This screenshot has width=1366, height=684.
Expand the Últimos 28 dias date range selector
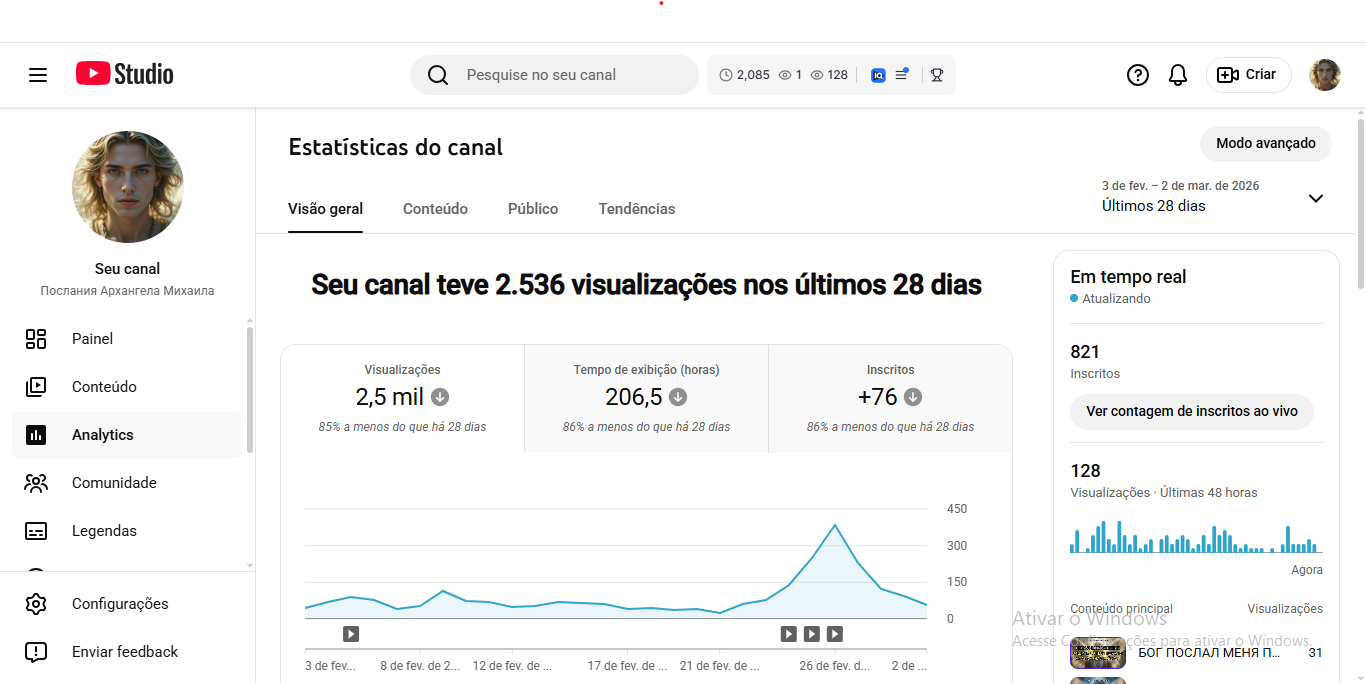pyautogui.click(x=1315, y=198)
